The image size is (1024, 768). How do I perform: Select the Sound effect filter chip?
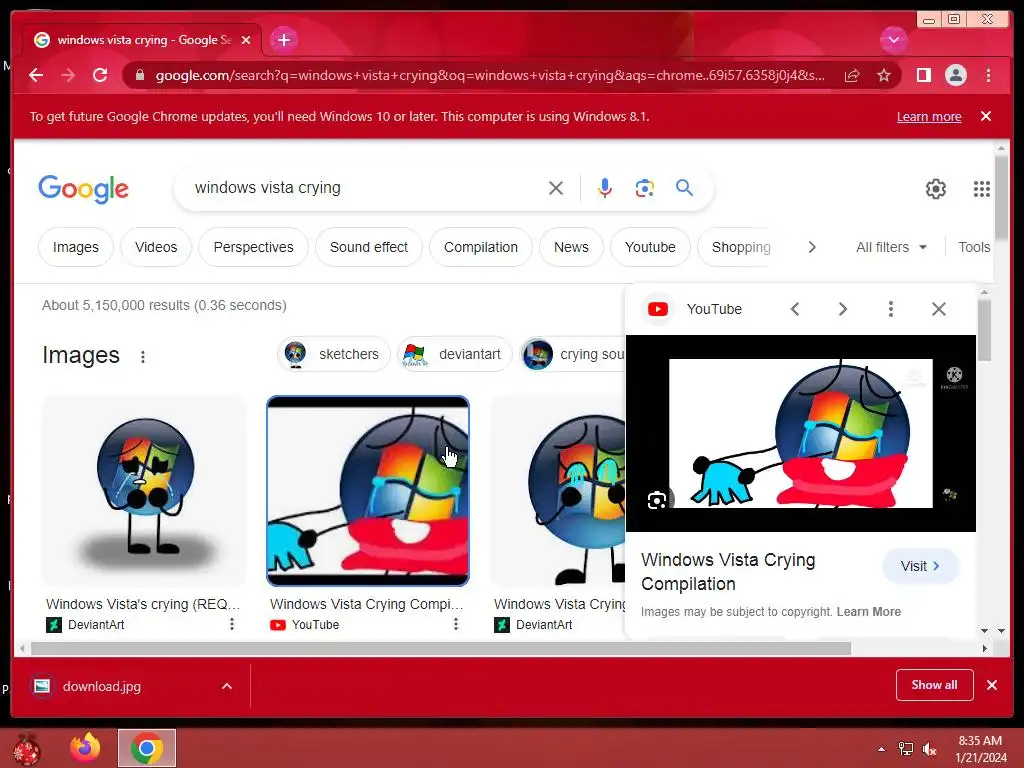point(369,248)
